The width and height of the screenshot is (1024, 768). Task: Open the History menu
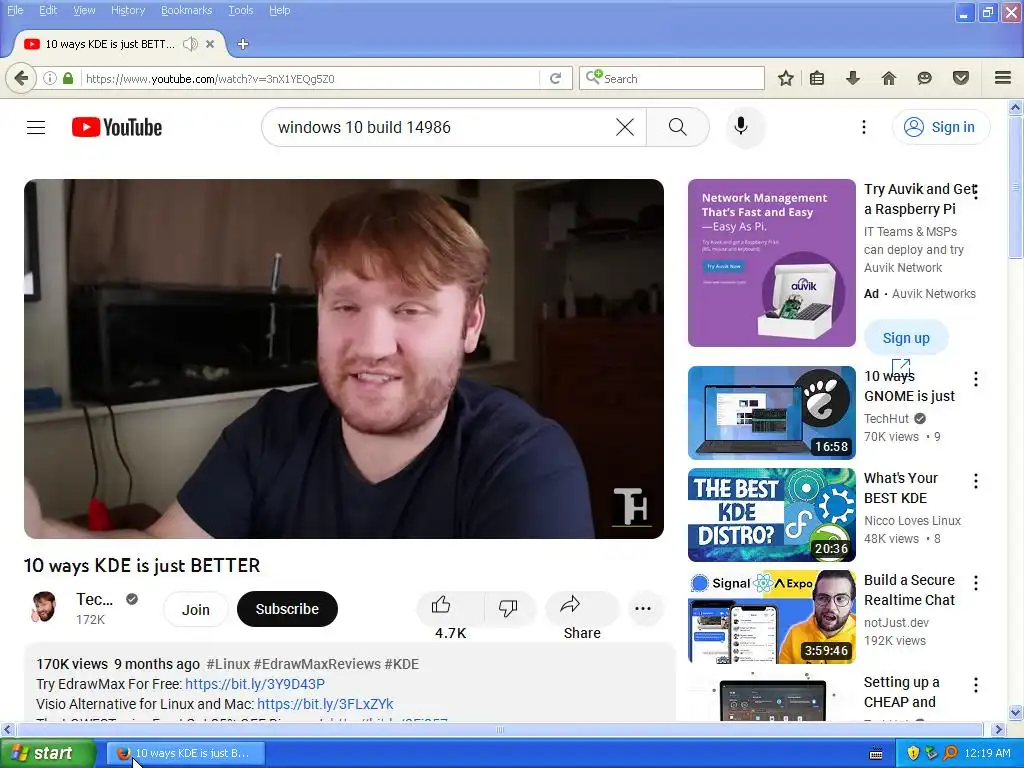coord(128,10)
